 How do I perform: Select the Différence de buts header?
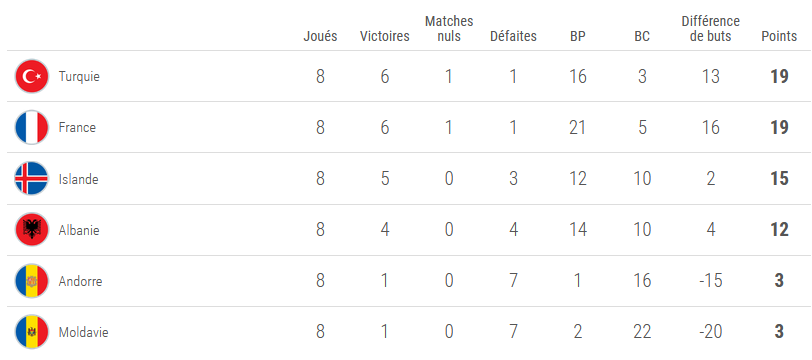pyautogui.click(x=710, y=28)
